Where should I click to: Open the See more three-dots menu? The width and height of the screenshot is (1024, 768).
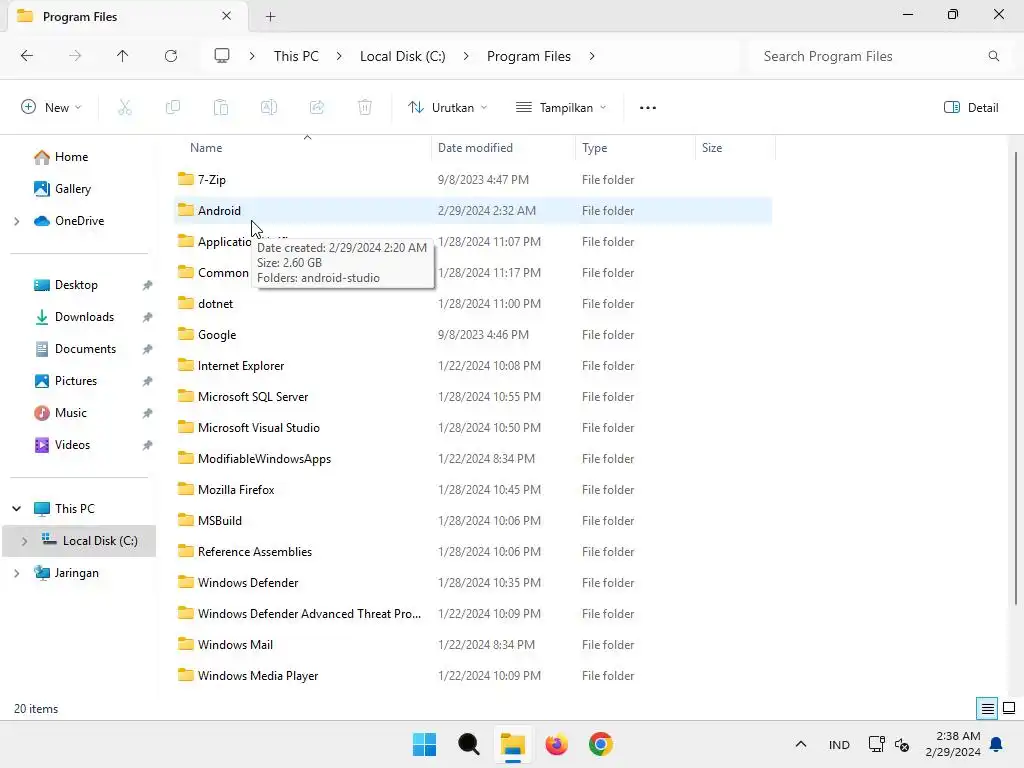(x=648, y=108)
